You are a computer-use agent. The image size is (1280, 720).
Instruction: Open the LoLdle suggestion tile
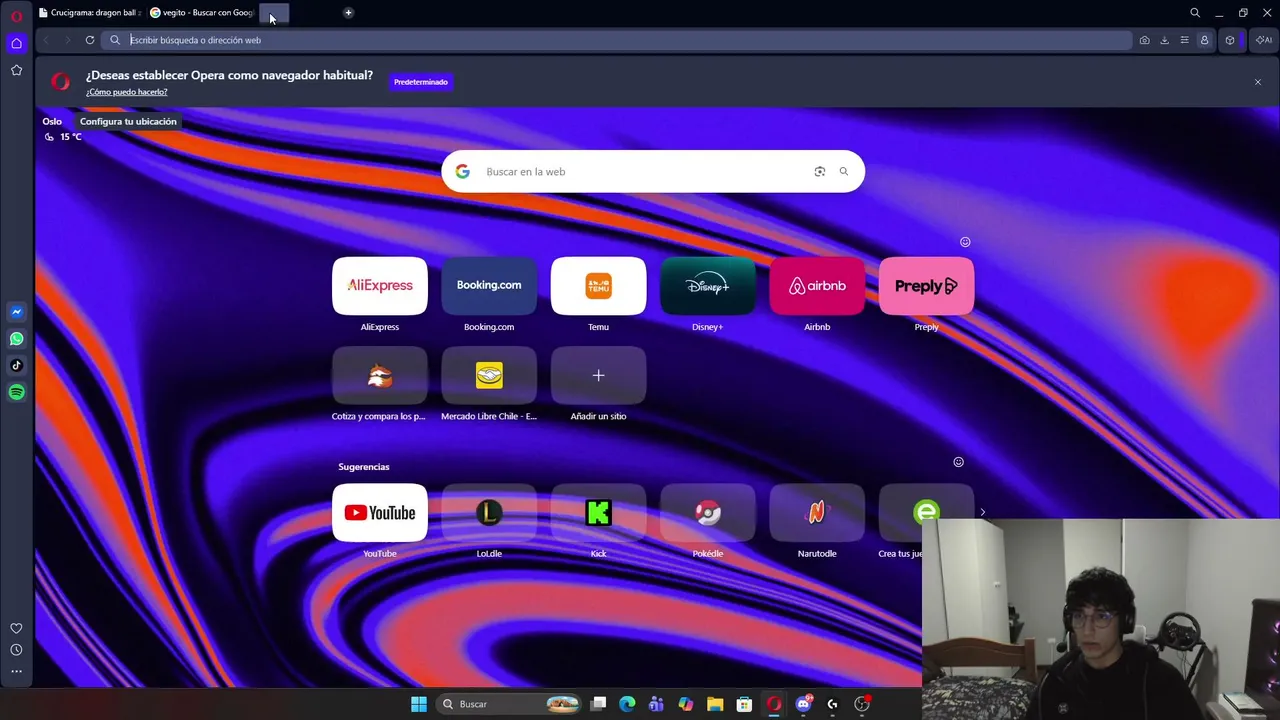(489, 513)
